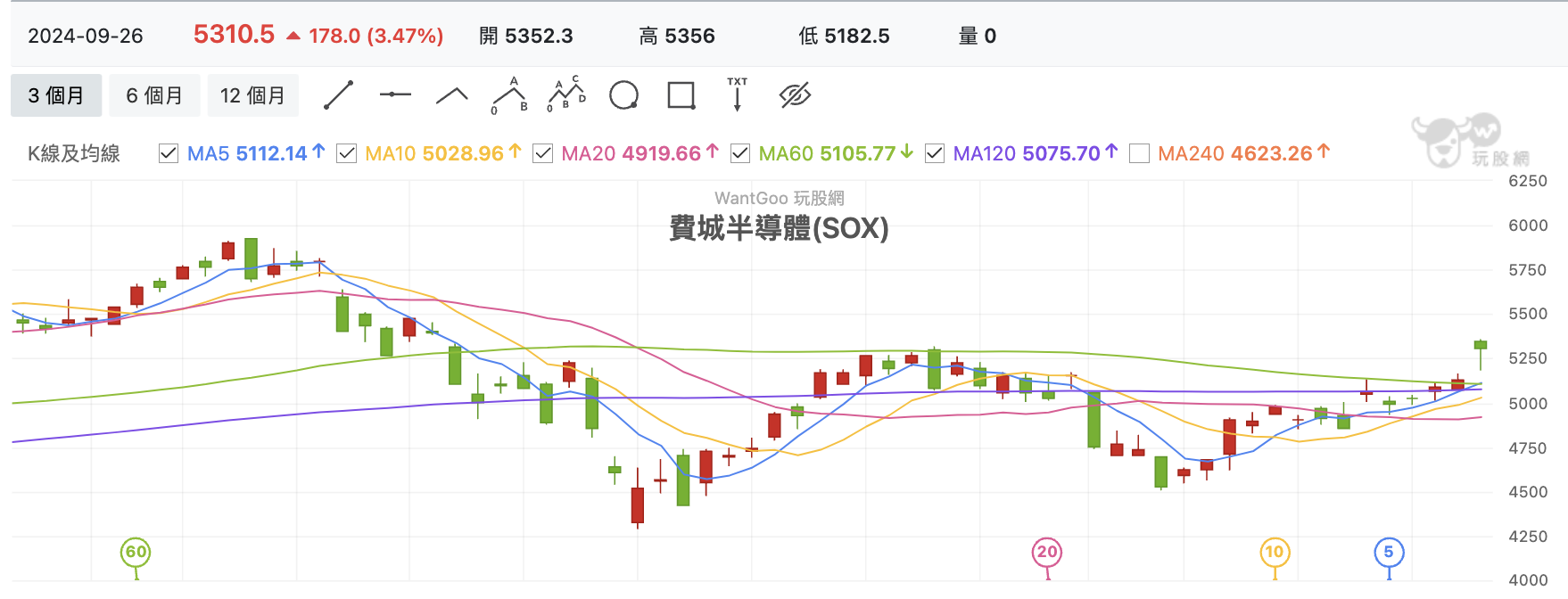Image resolution: width=1568 pixels, height=599 pixels.
Task: Select the rectangle drawing tool
Action: [x=681, y=95]
